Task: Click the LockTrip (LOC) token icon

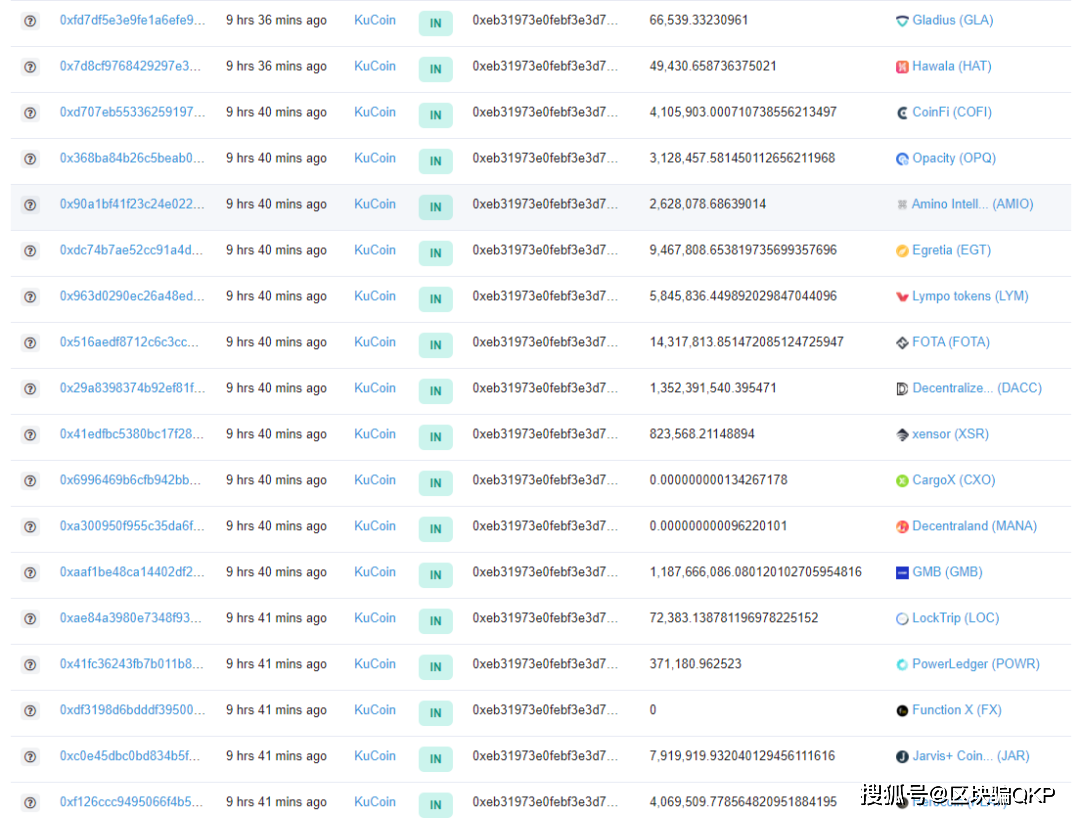Action: point(902,619)
